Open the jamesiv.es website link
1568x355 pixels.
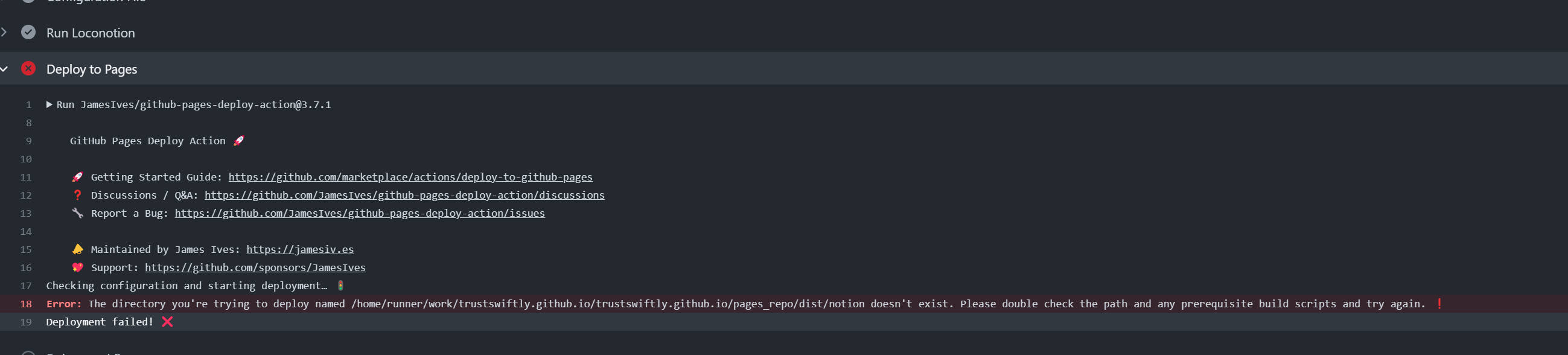point(300,249)
